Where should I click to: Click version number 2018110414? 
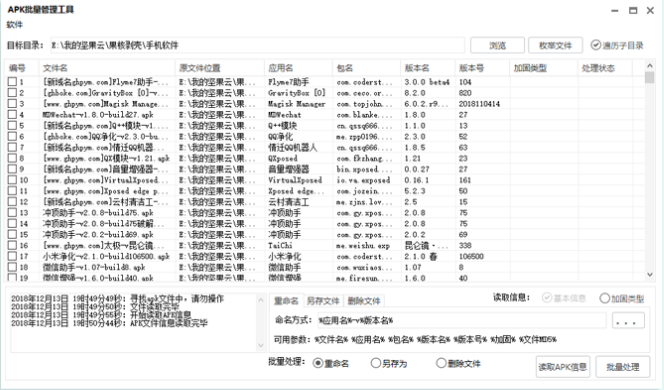pos(479,104)
